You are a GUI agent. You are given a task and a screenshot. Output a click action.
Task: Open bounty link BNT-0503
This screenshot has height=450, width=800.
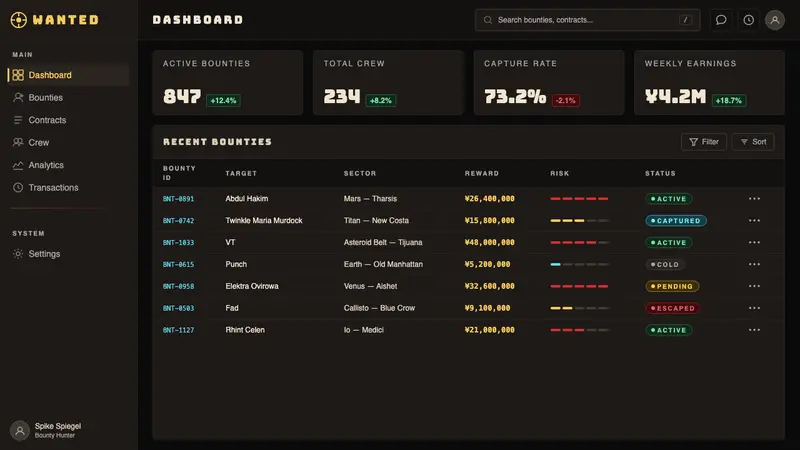178,309
